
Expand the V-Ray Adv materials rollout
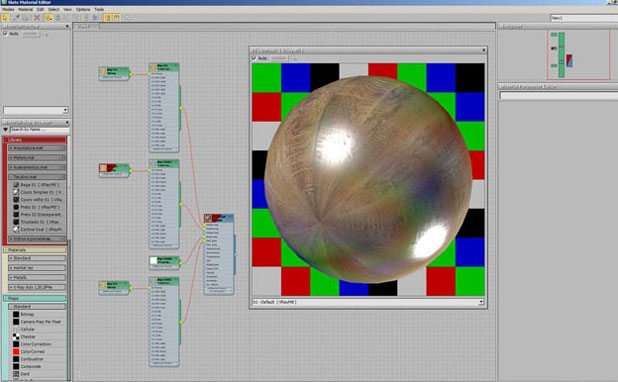click(x=37, y=287)
